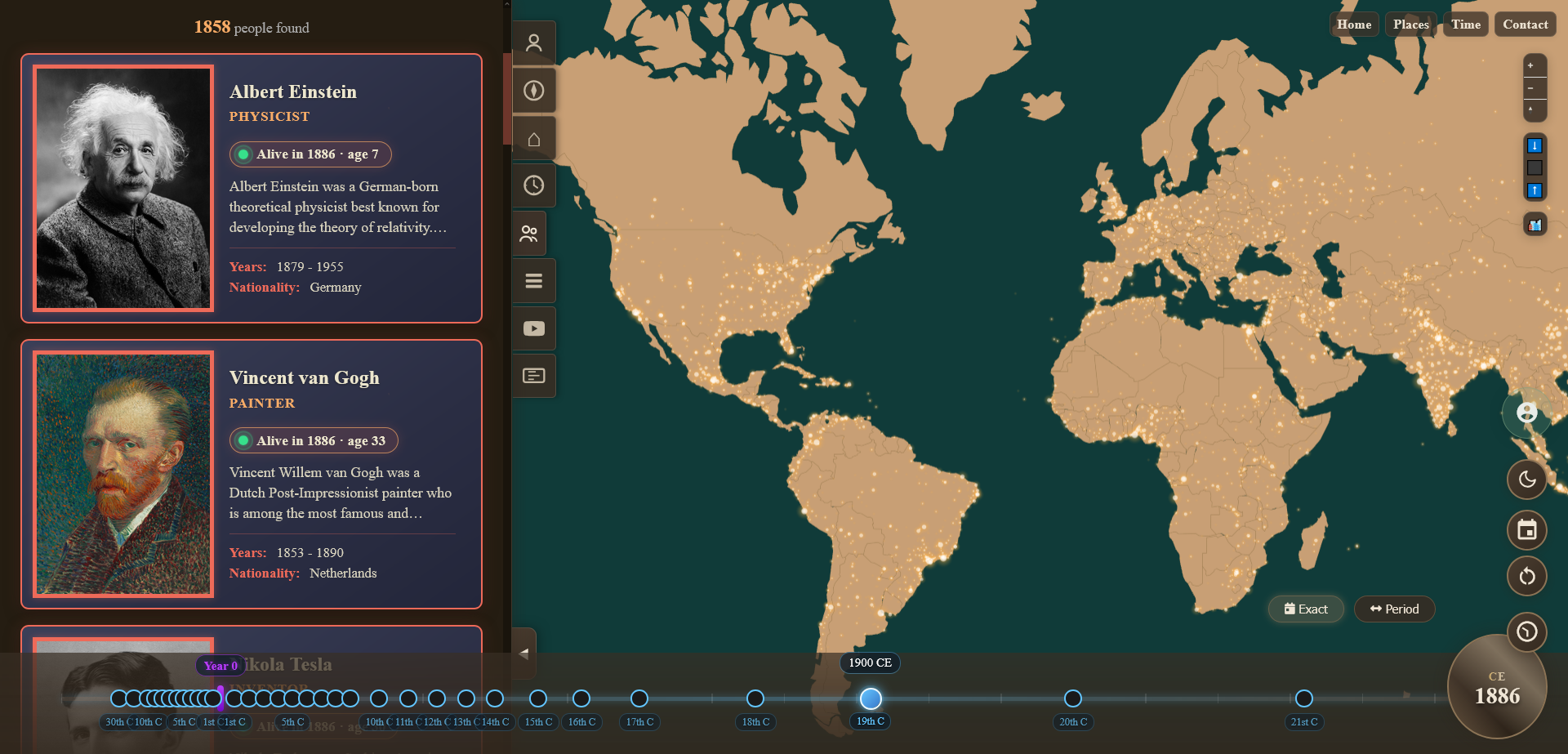The image size is (1568, 754).
Task: Select the 18th century timeline marker
Action: click(x=755, y=698)
